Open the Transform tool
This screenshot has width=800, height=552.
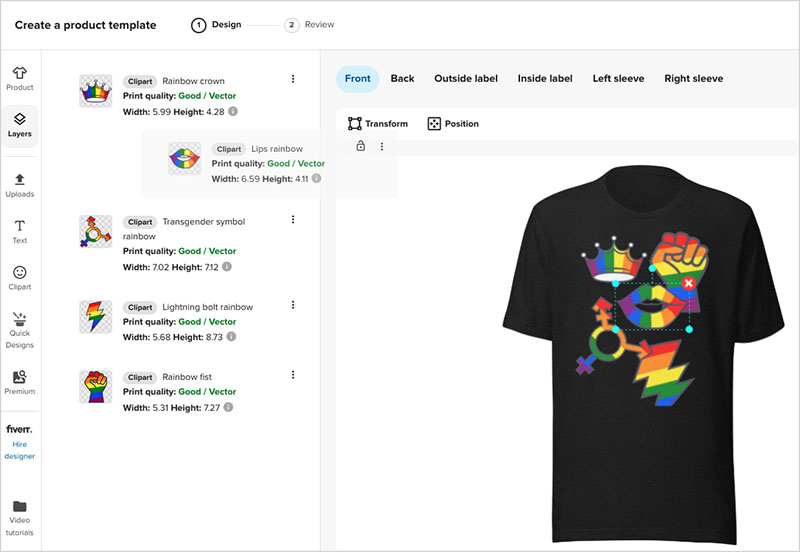(x=378, y=123)
